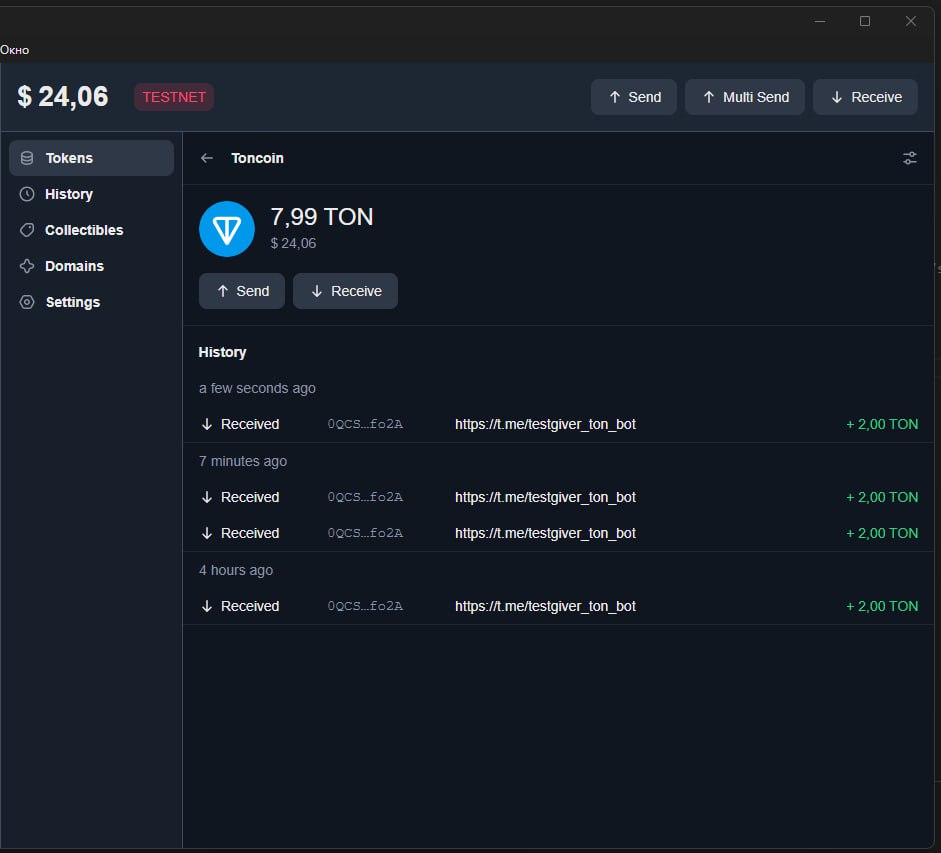Viewport: 941px width, 853px height.
Task: Click the red TESTNET badge
Action: (174, 97)
